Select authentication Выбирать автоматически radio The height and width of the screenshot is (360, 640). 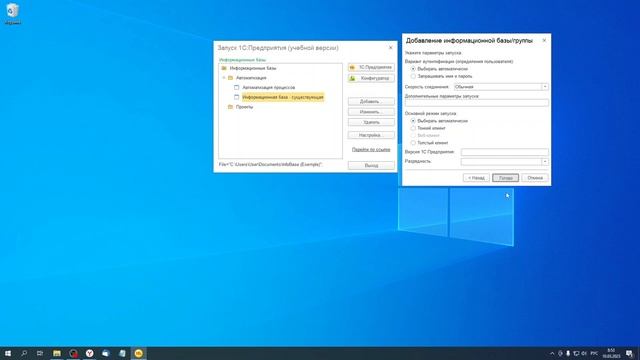click(413, 69)
